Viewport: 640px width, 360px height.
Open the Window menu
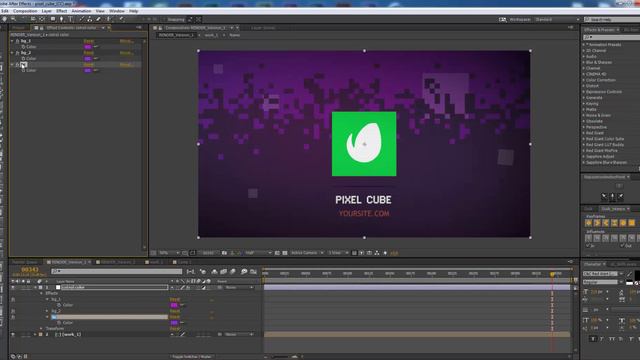coord(117,11)
